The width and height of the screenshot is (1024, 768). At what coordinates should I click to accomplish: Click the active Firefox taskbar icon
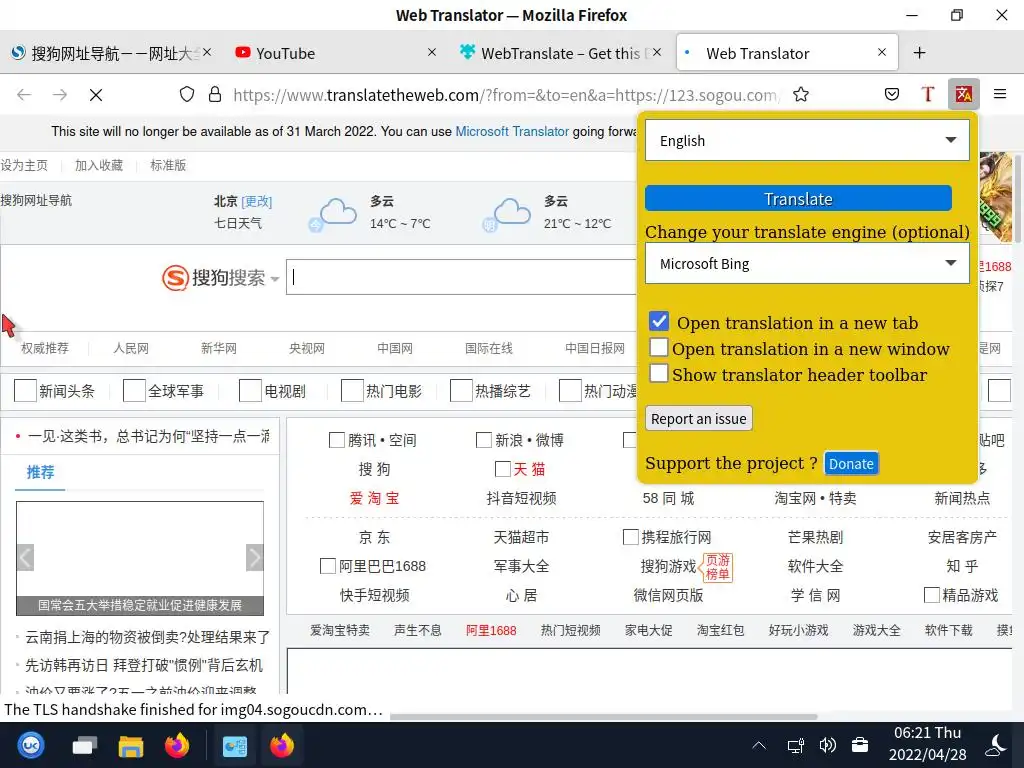[x=282, y=745]
